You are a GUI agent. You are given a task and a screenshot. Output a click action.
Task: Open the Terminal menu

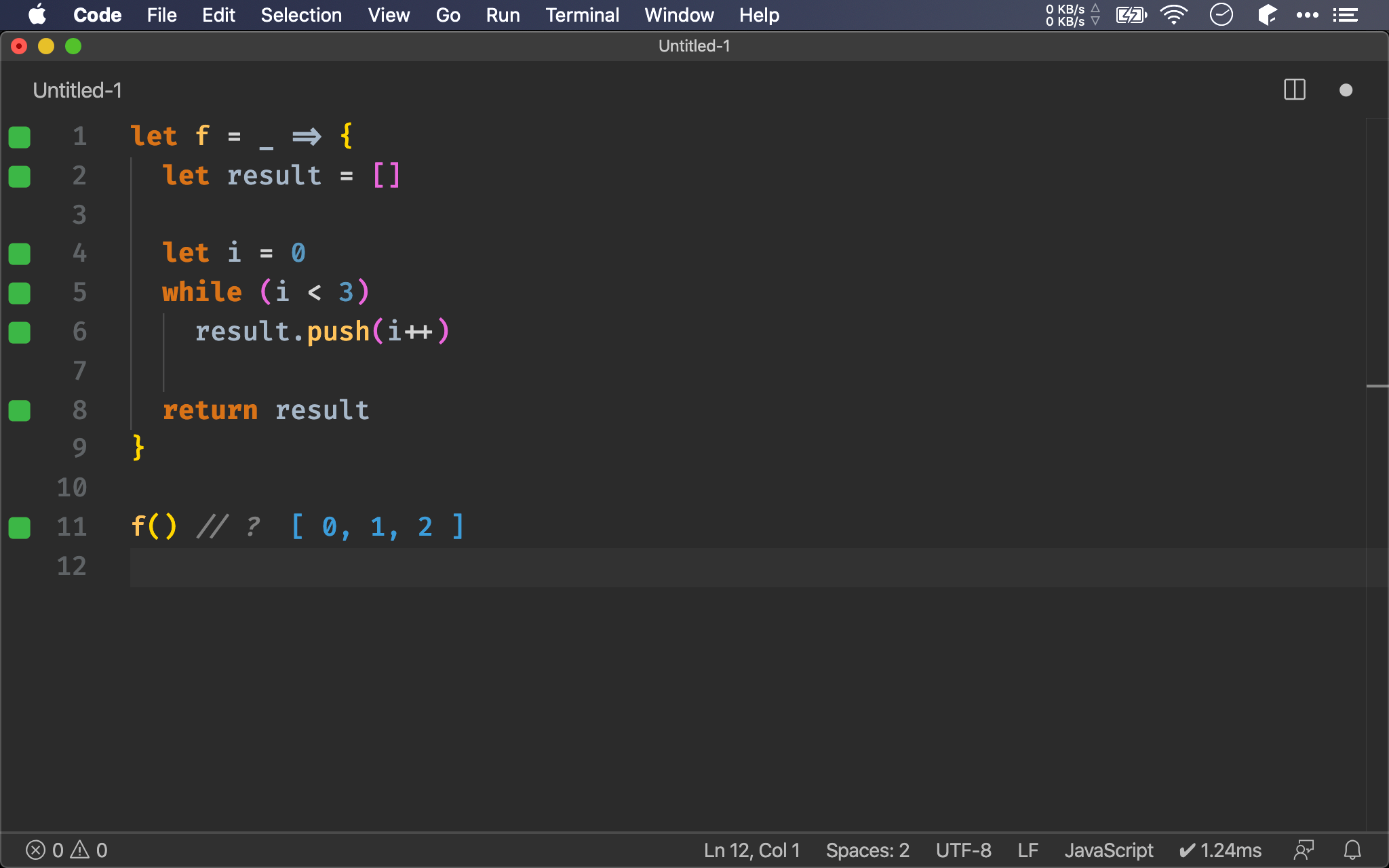click(582, 15)
